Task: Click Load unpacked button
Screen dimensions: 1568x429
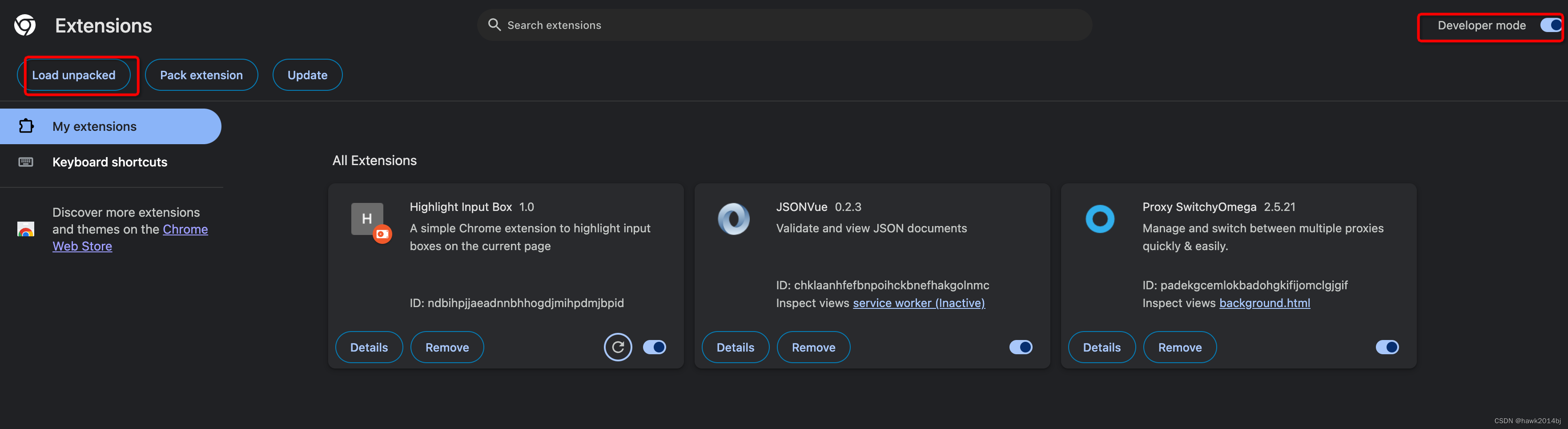Action: (x=74, y=75)
